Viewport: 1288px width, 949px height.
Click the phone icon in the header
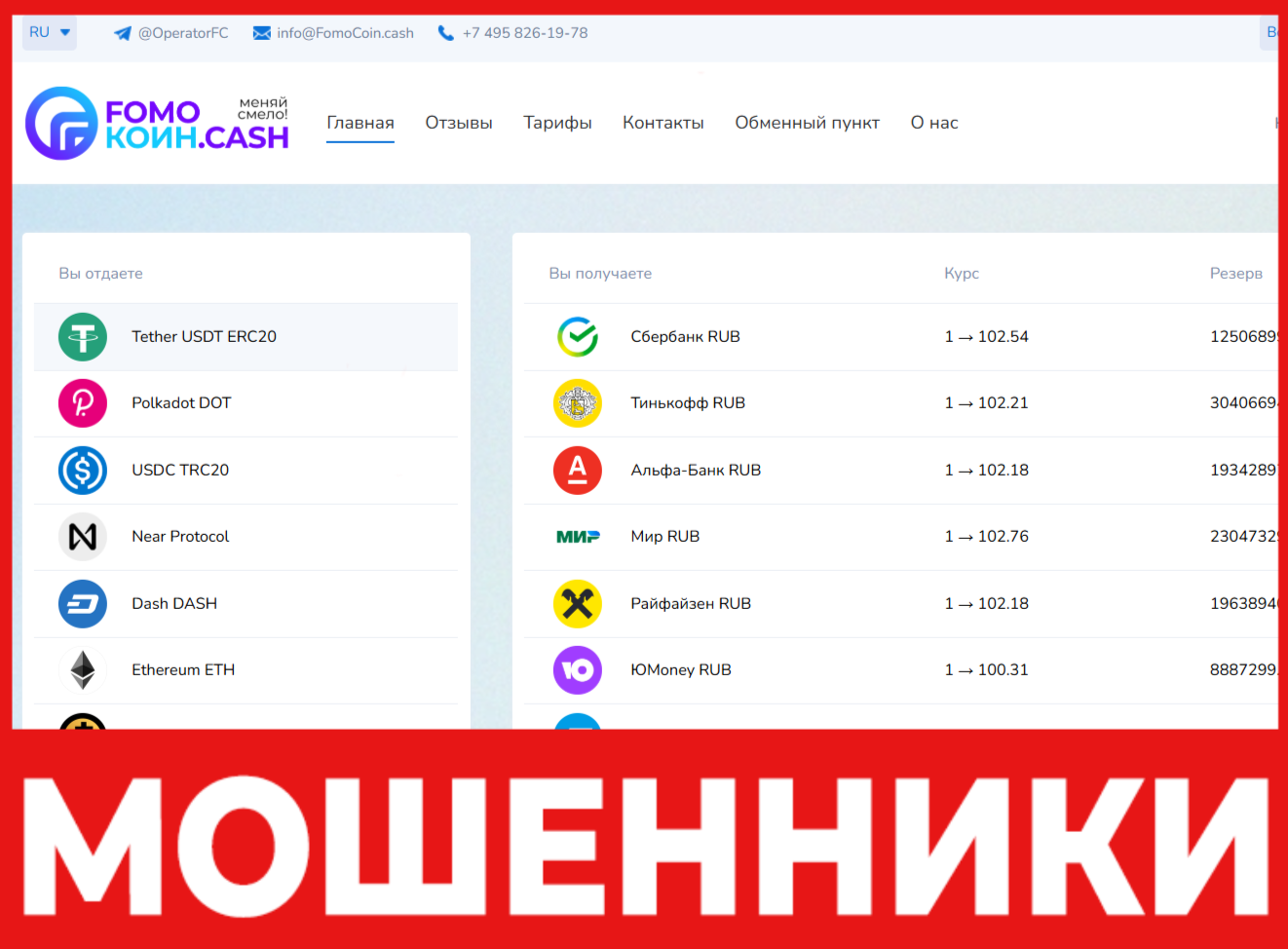click(x=446, y=32)
